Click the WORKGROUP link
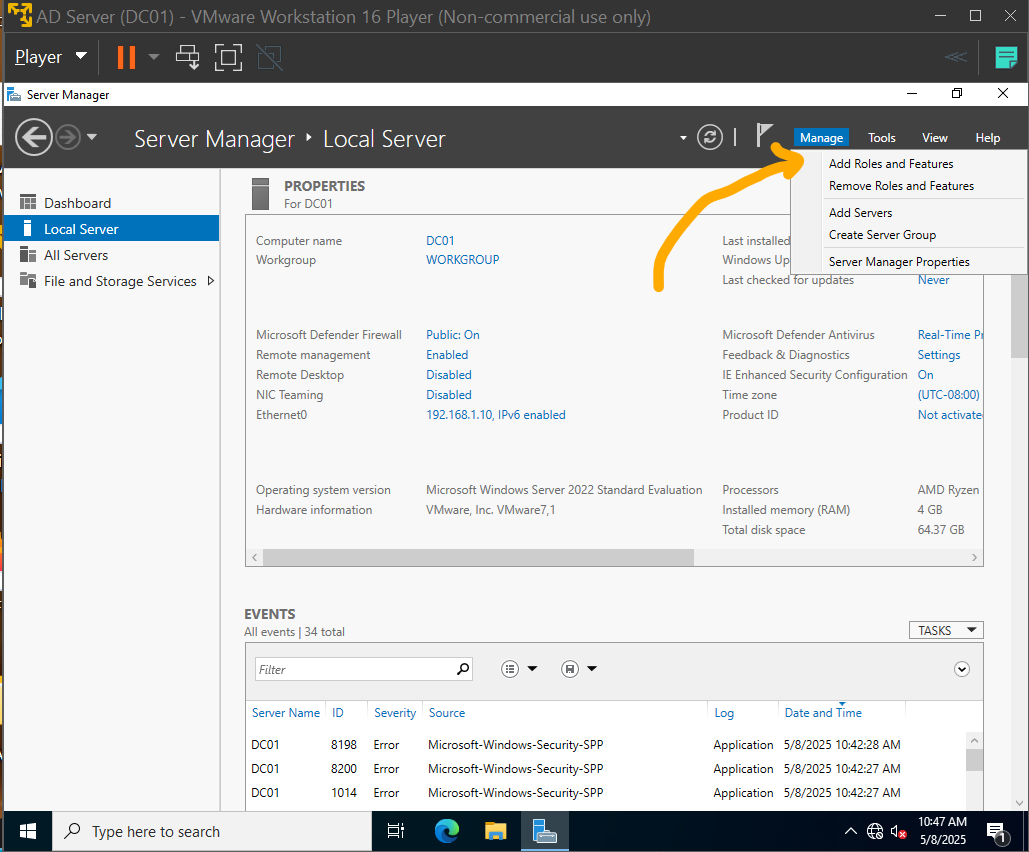This screenshot has height=852, width=1029. coord(463,260)
